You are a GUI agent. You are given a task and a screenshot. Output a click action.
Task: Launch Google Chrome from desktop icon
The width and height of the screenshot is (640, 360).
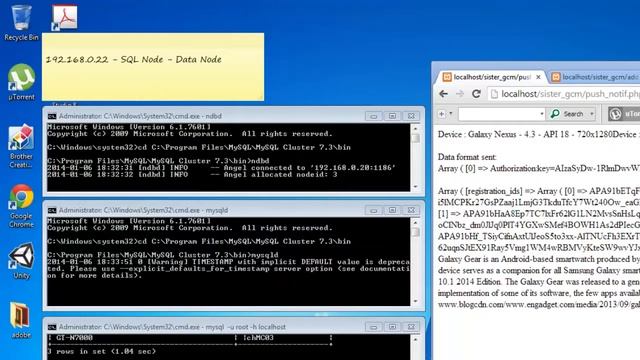pos(21,206)
